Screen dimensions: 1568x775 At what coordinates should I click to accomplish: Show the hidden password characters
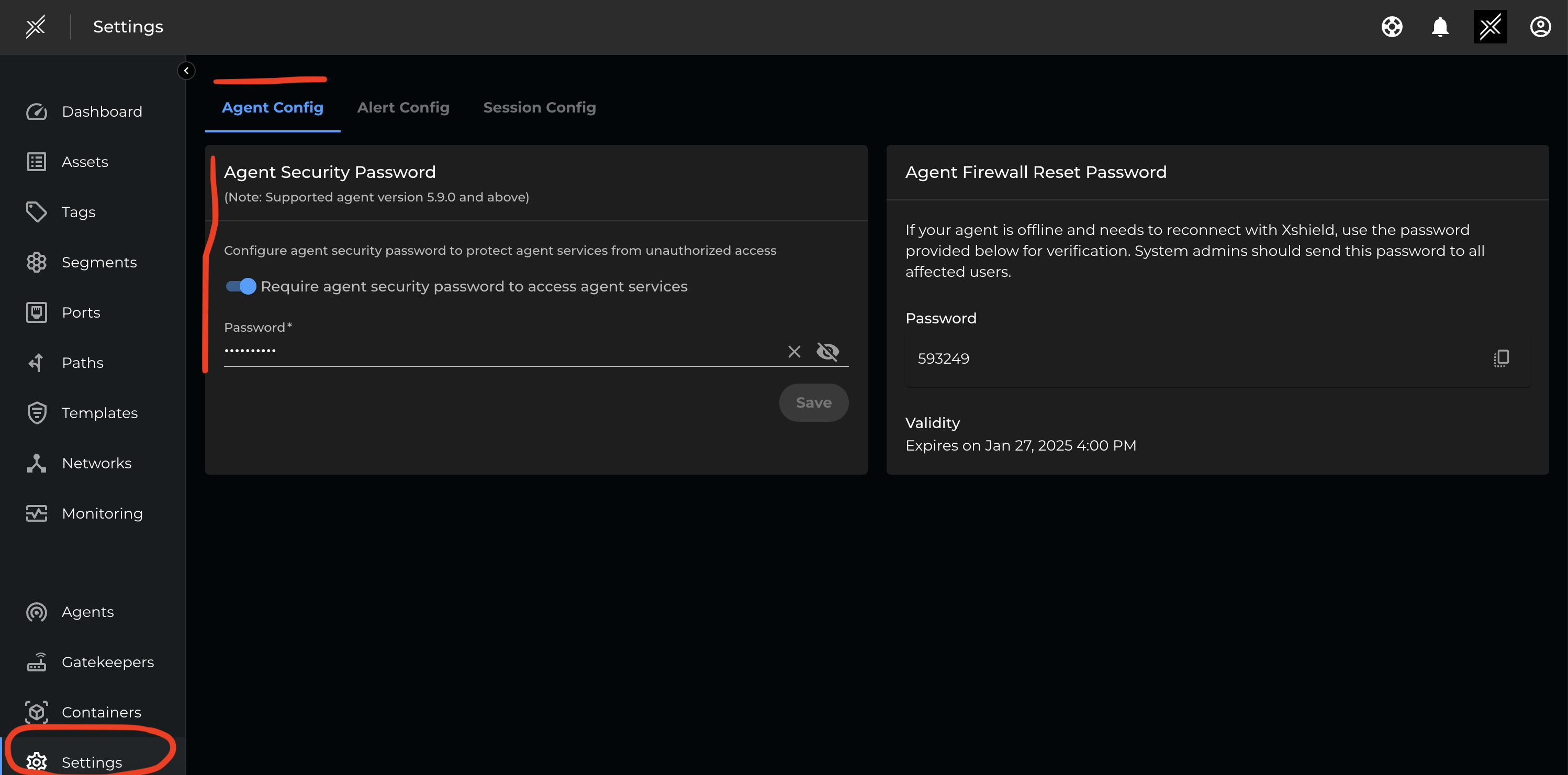(828, 352)
